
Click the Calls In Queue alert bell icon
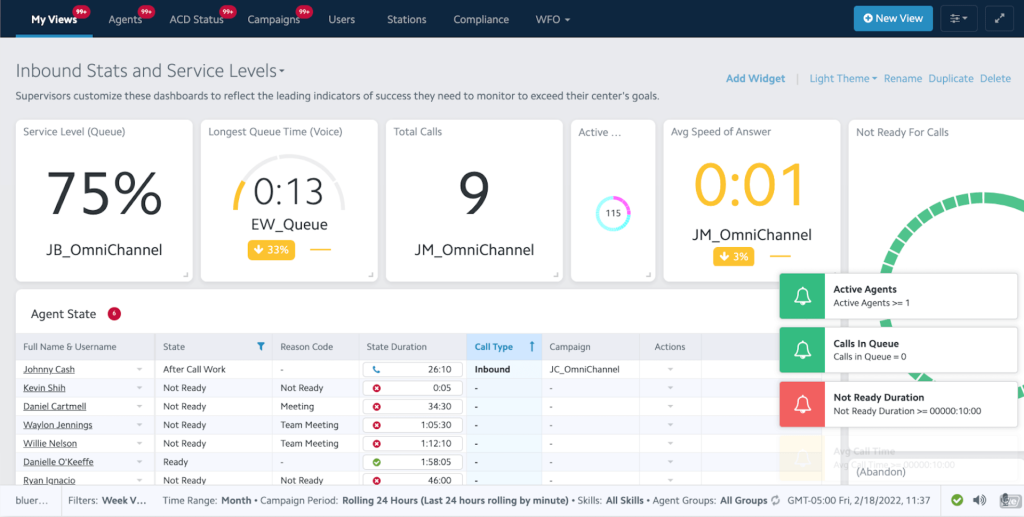coord(802,350)
